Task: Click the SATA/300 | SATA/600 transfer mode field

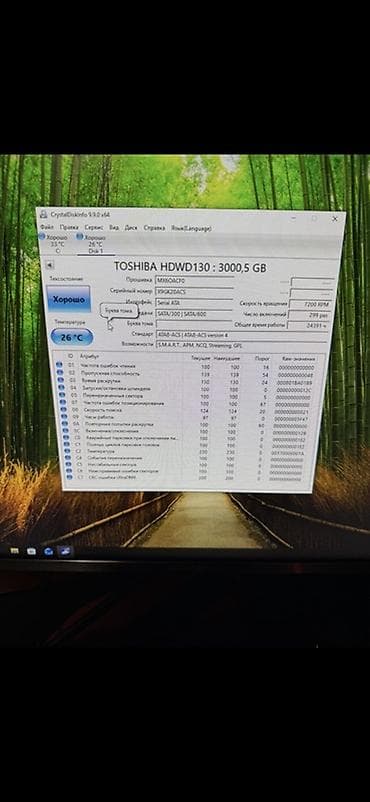Action: 194,314
